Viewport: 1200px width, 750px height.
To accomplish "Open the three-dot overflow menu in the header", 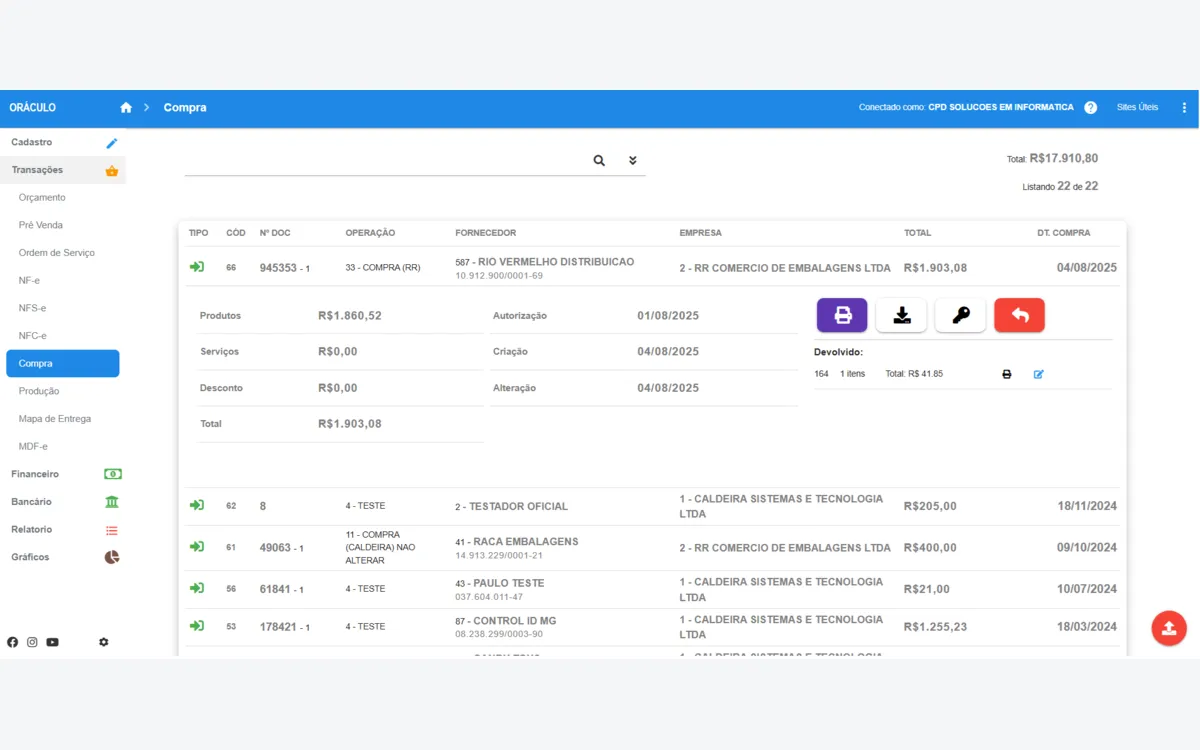I will tap(1184, 107).
